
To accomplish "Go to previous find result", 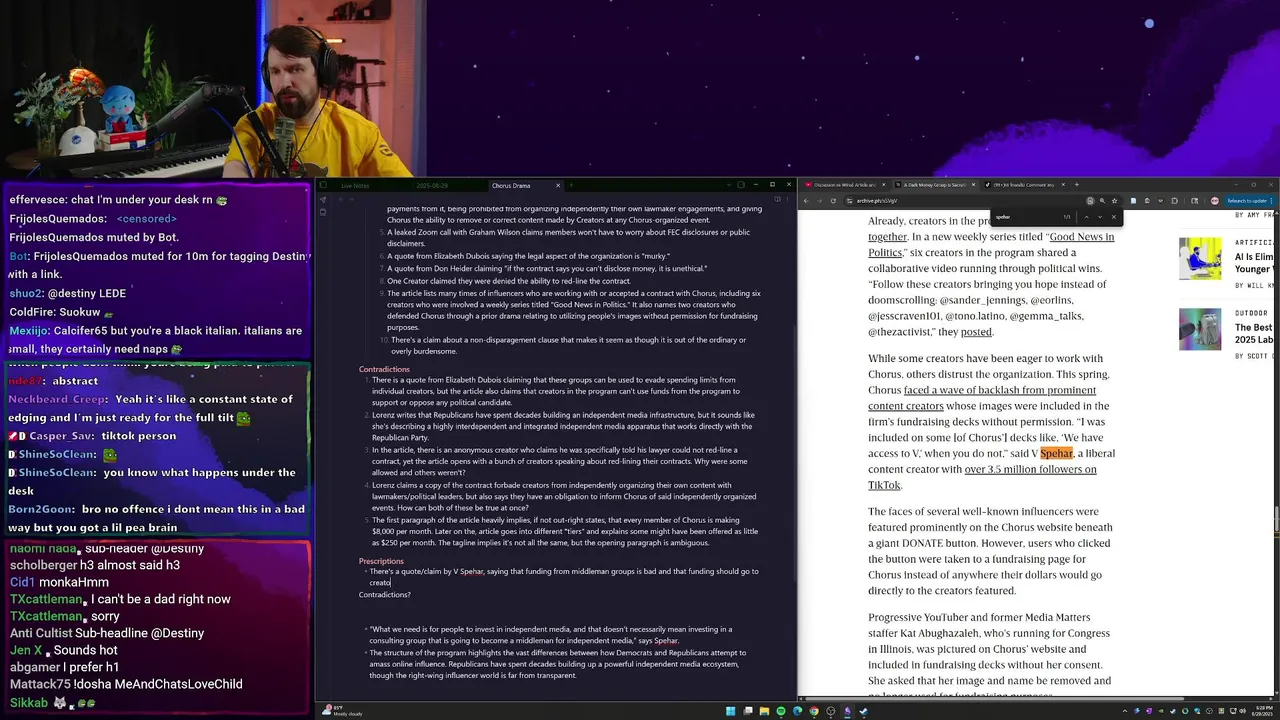I will click(x=1086, y=217).
